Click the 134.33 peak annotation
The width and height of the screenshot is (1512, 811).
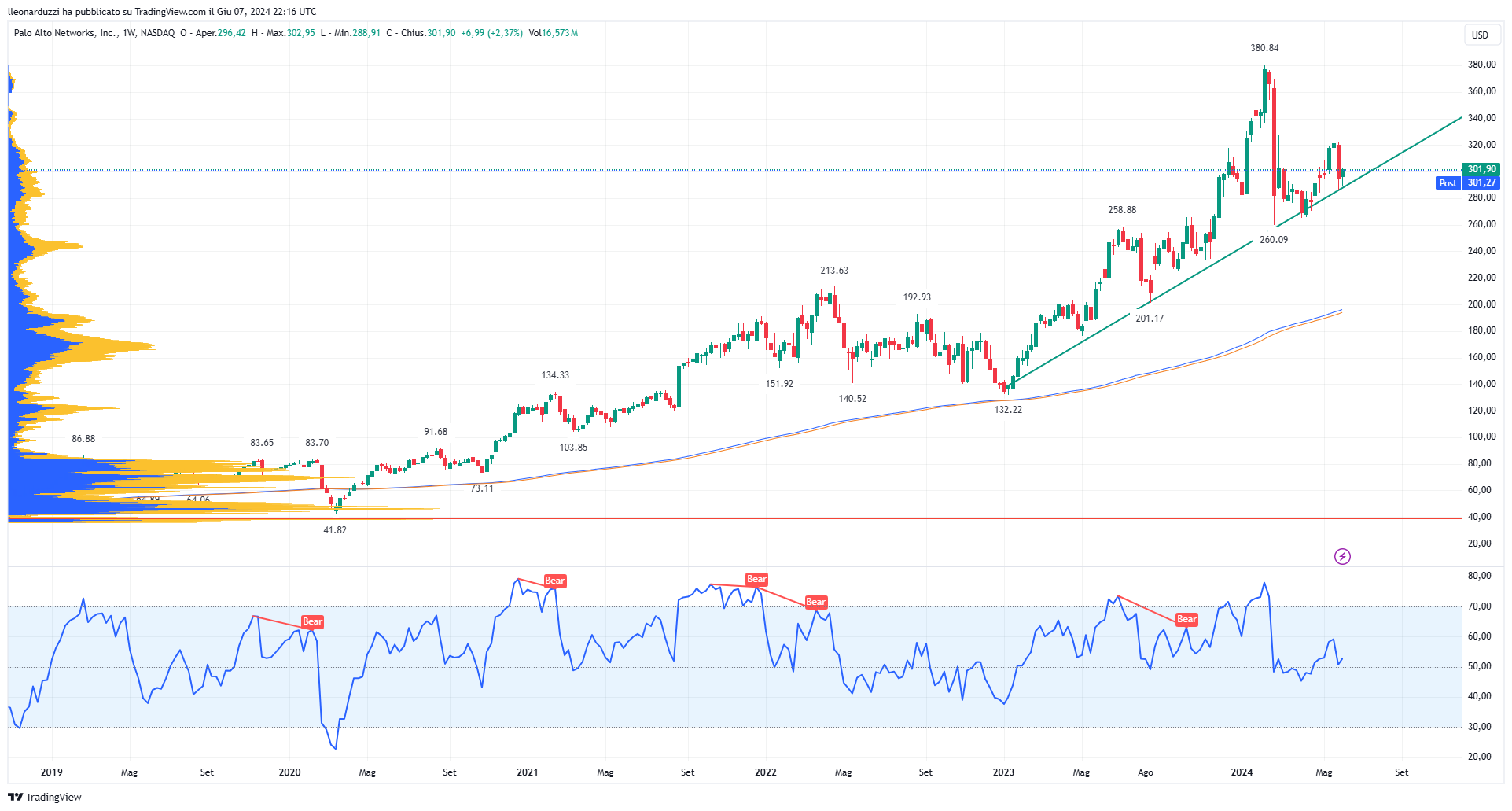pyautogui.click(x=555, y=375)
